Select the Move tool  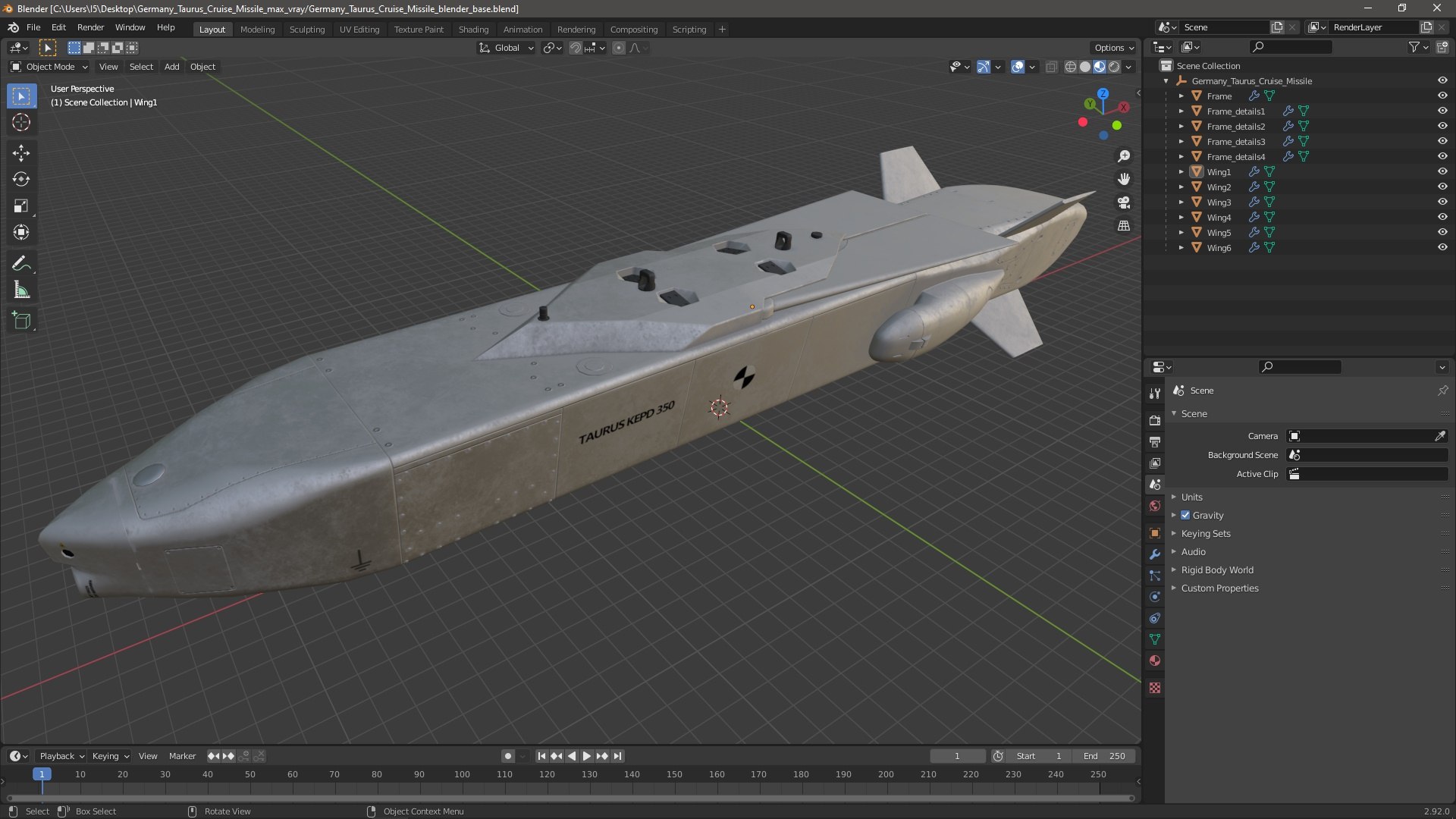coord(21,153)
